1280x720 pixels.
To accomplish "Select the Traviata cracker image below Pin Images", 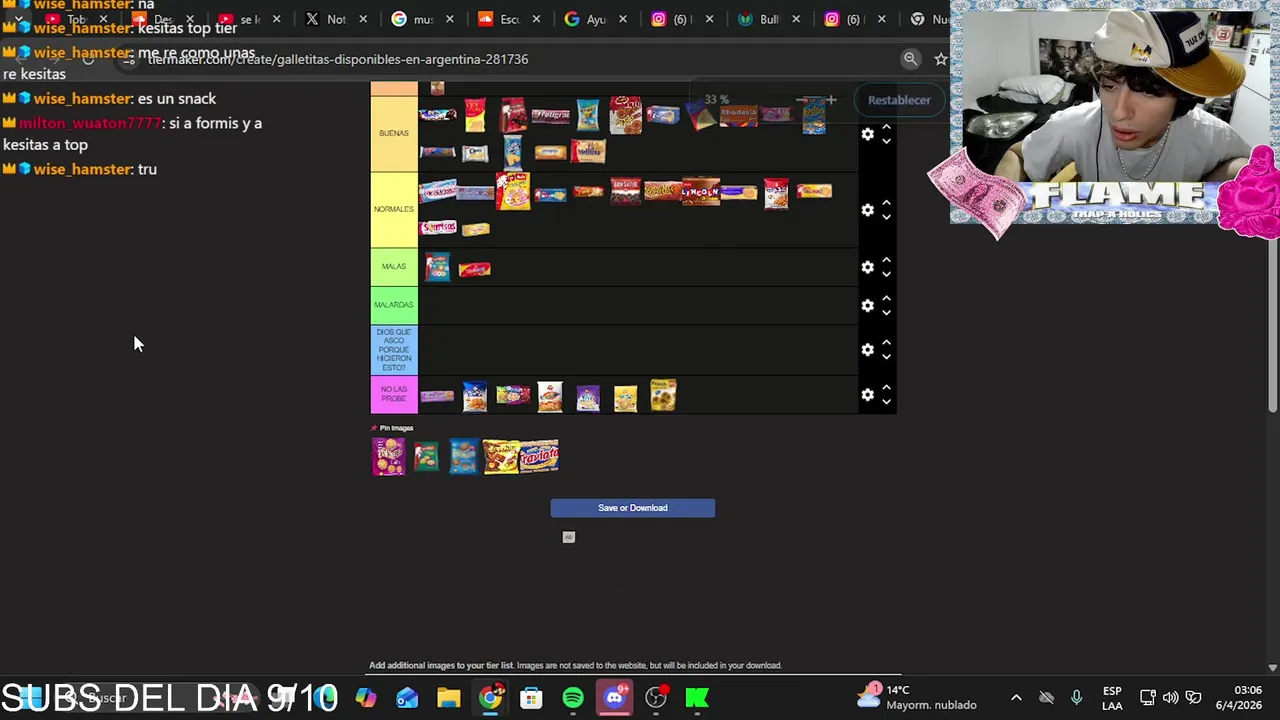I will [x=539, y=456].
